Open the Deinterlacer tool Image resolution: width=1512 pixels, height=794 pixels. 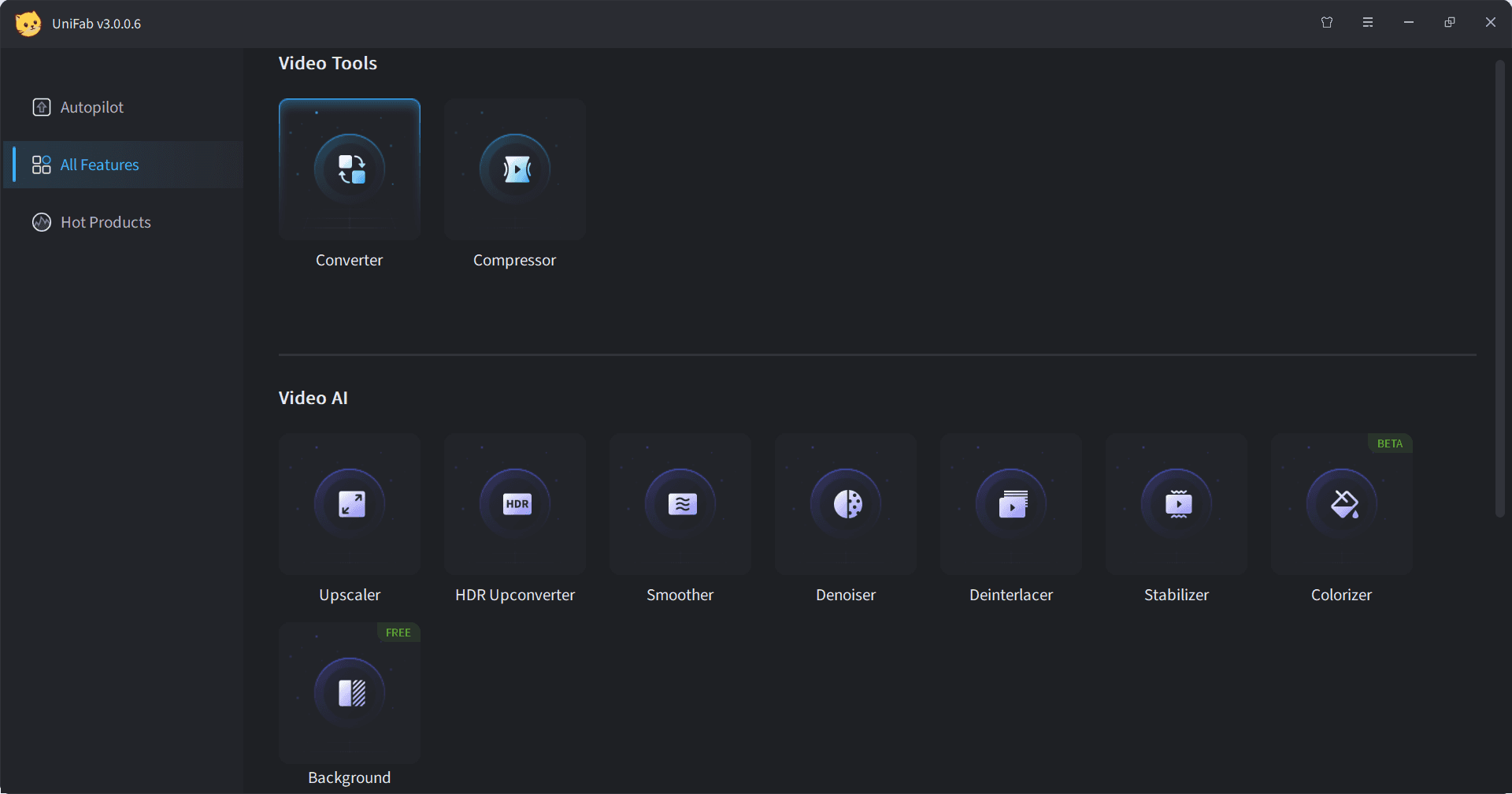[1011, 504]
